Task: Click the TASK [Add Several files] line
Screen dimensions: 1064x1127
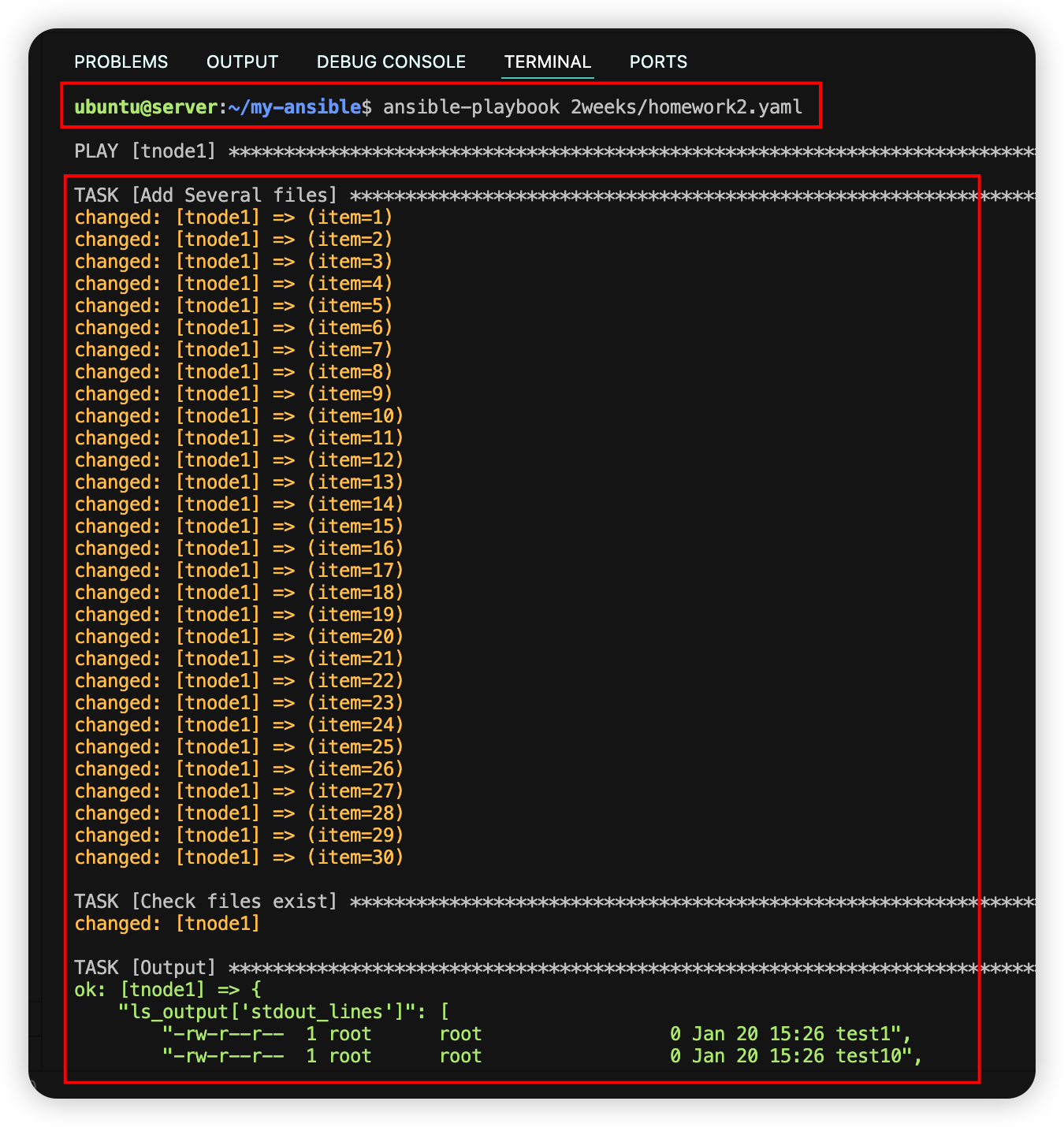Action: (x=555, y=195)
